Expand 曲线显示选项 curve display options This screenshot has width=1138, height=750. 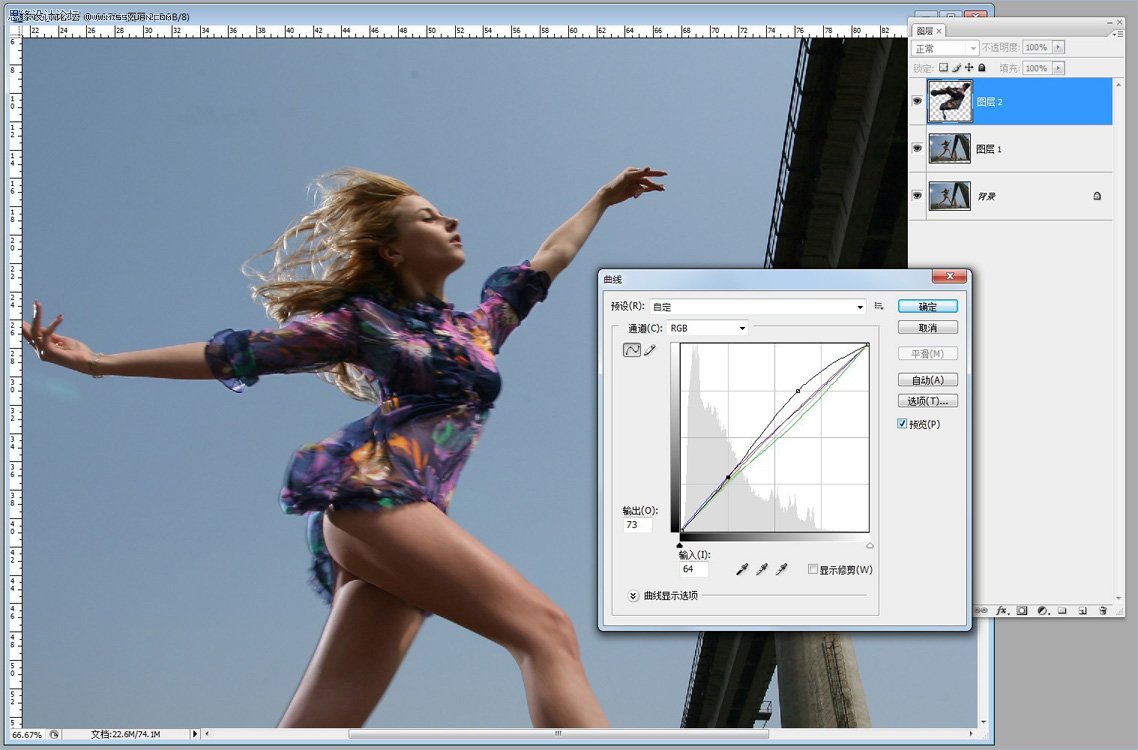[633, 596]
